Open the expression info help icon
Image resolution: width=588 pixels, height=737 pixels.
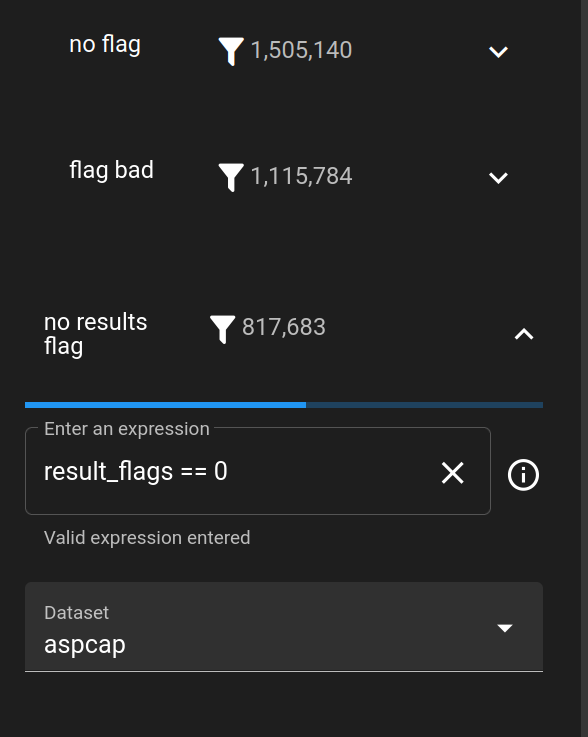(x=523, y=474)
